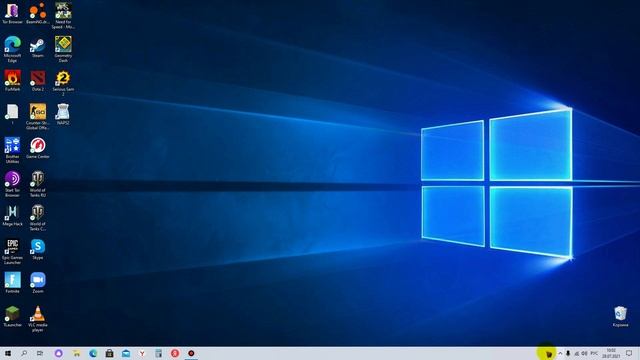Select the Epic Games Launcher icon
Image resolution: width=640 pixels, height=360 pixels.
pyautogui.click(x=12, y=251)
